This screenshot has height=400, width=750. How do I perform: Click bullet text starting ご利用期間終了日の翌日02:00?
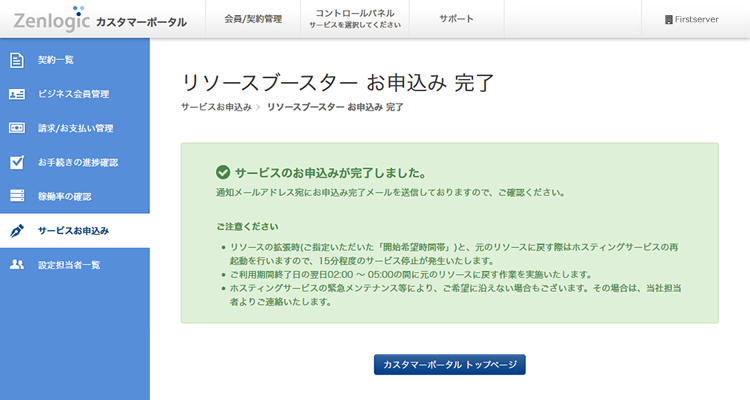coord(411,275)
